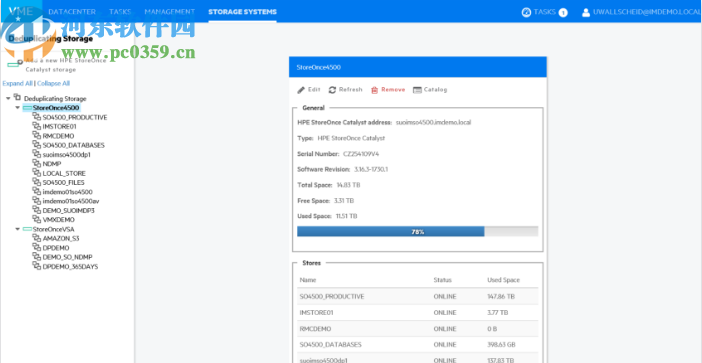Screen dimensions: 702x363
Task: Click the VME logo
Action: 21,12
